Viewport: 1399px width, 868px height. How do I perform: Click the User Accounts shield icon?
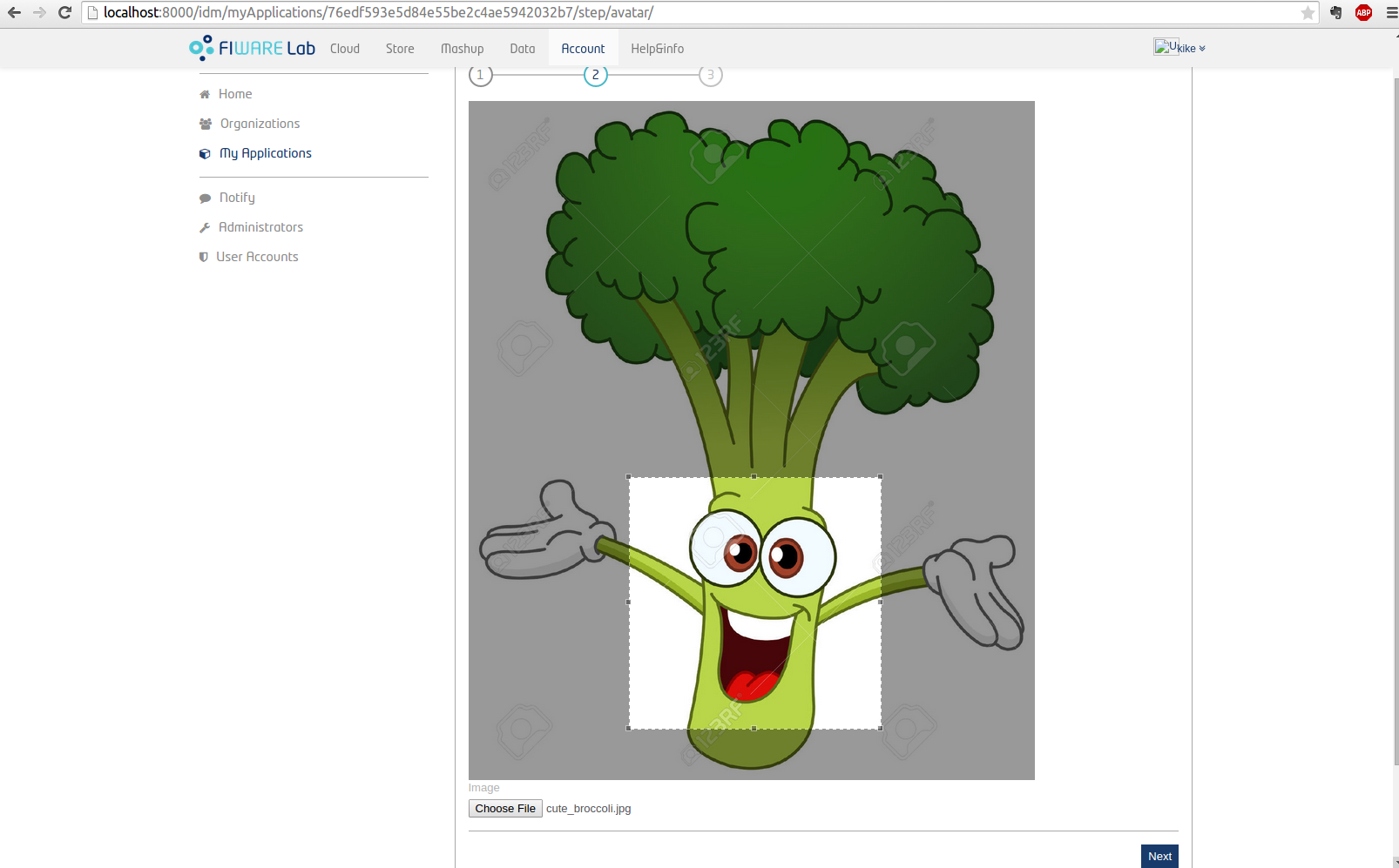pos(204,257)
